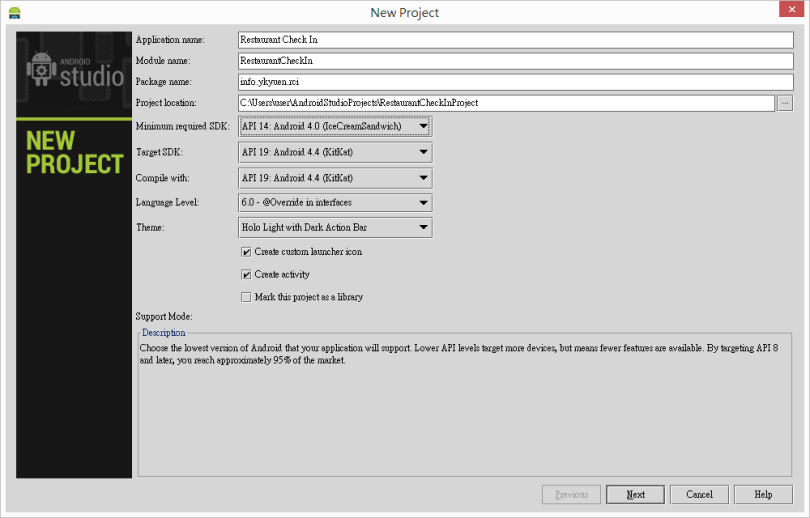Screen dimensions: 810x518
Task: Open Help for the wizard
Action: 763,494
